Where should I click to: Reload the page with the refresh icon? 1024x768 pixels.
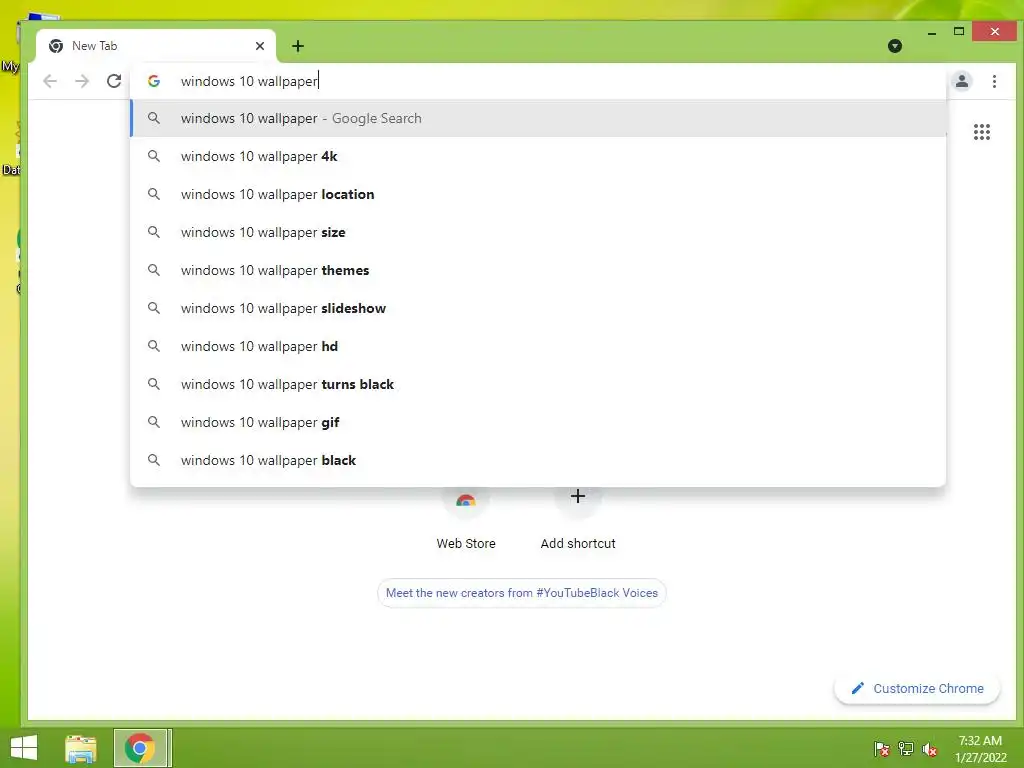pyautogui.click(x=114, y=81)
